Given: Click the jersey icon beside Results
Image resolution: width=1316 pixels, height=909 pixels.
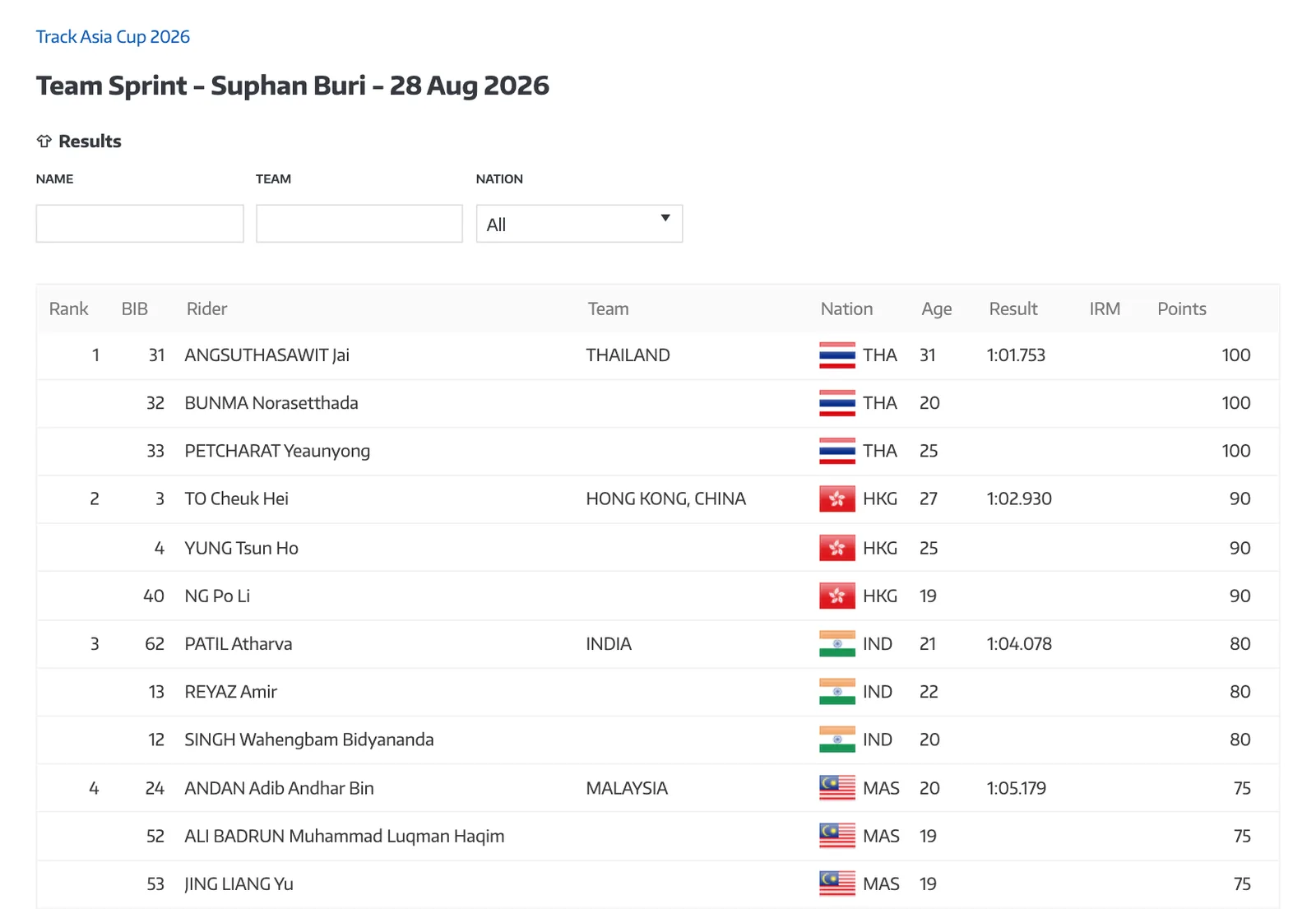Looking at the screenshot, I should [44, 141].
